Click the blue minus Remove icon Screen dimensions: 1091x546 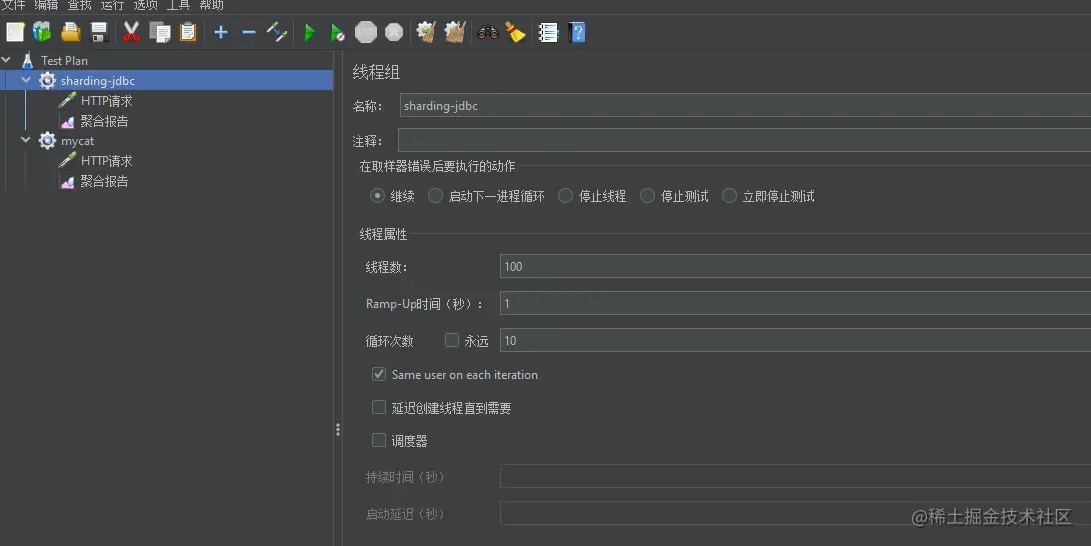[248, 32]
